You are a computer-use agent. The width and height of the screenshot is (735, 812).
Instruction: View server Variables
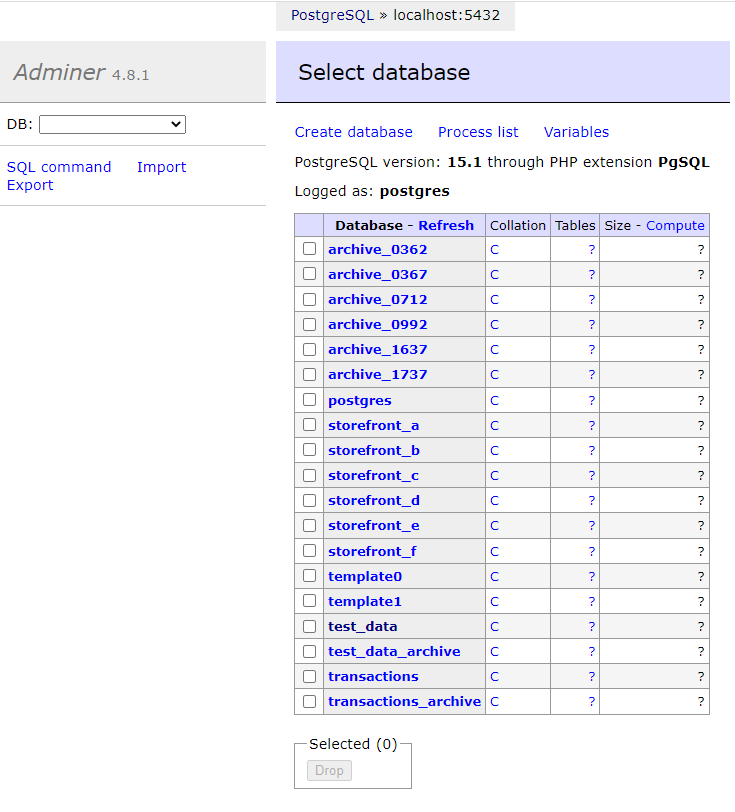[576, 132]
